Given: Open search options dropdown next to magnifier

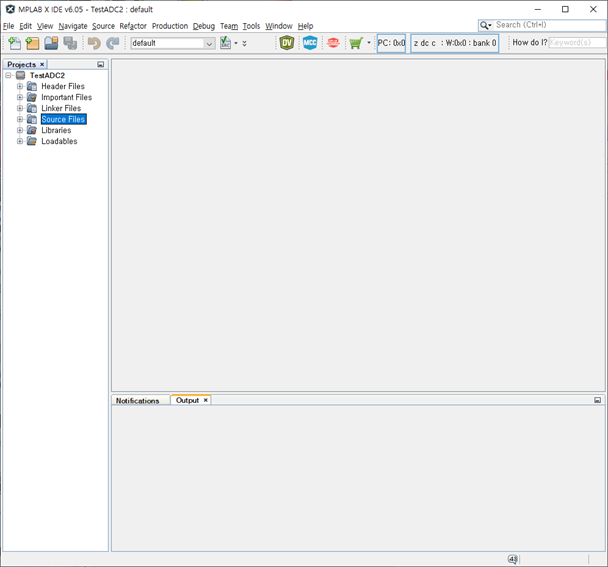Looking at the screenshot, I should pyautogui.click(x=490, y=26).
